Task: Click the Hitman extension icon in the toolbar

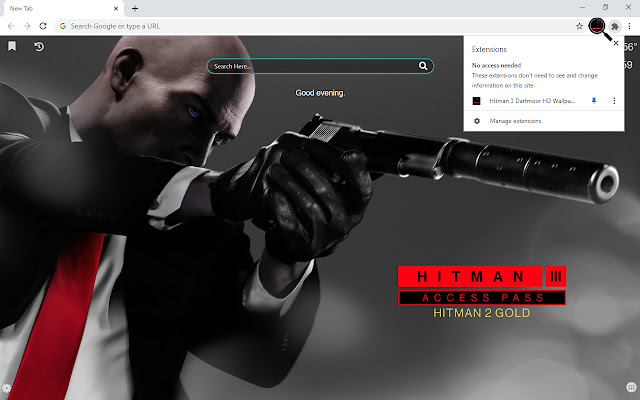Action: click(597, 26)
